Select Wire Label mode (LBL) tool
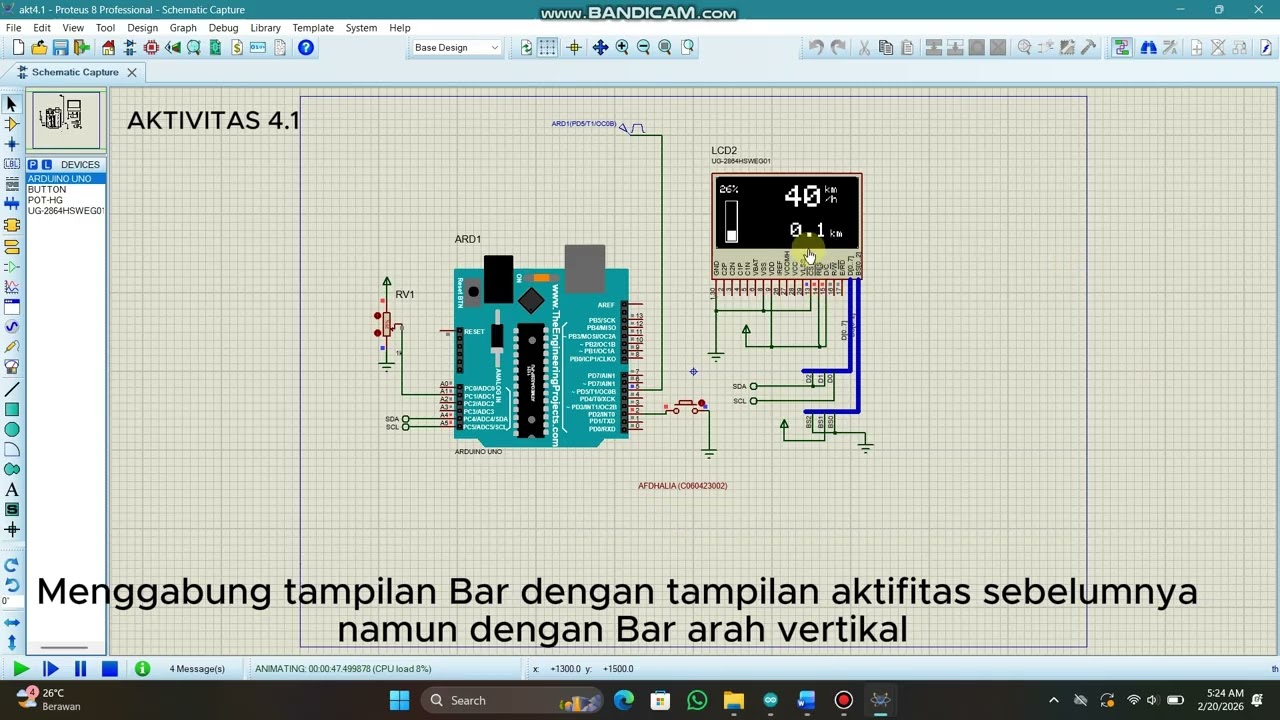 pyautogui.click(x=12, y=164)
